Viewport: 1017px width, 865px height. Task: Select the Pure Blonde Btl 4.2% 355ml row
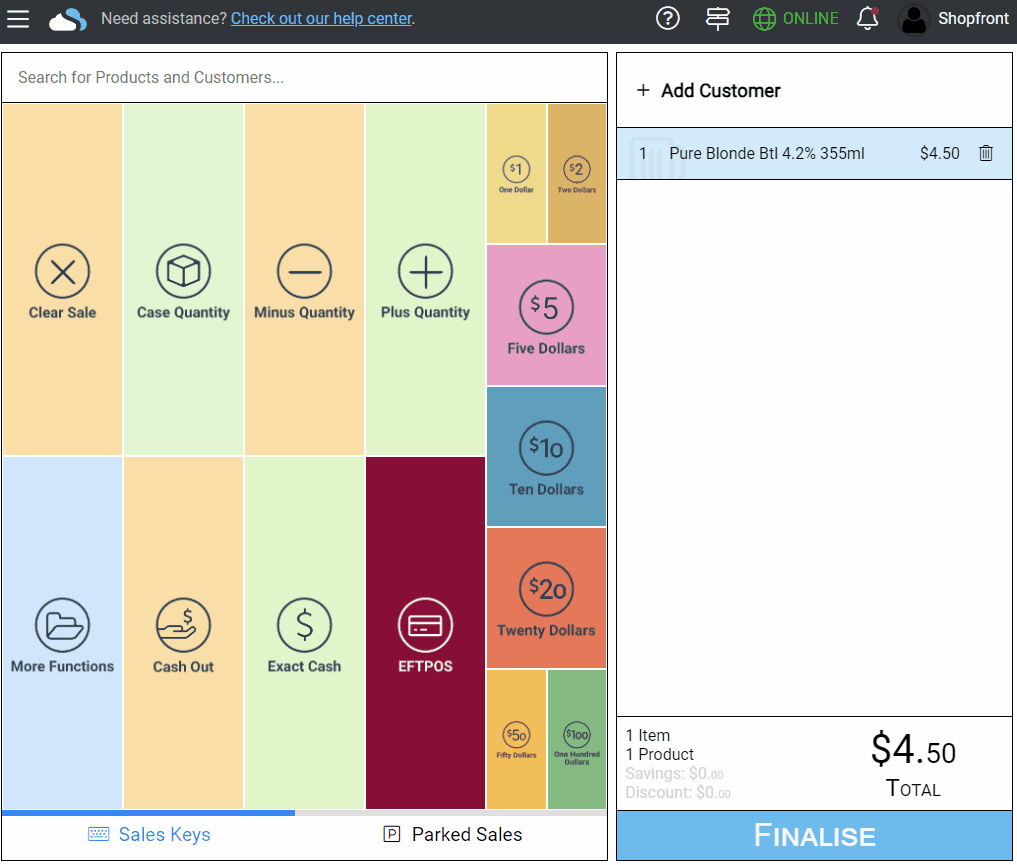814,153
